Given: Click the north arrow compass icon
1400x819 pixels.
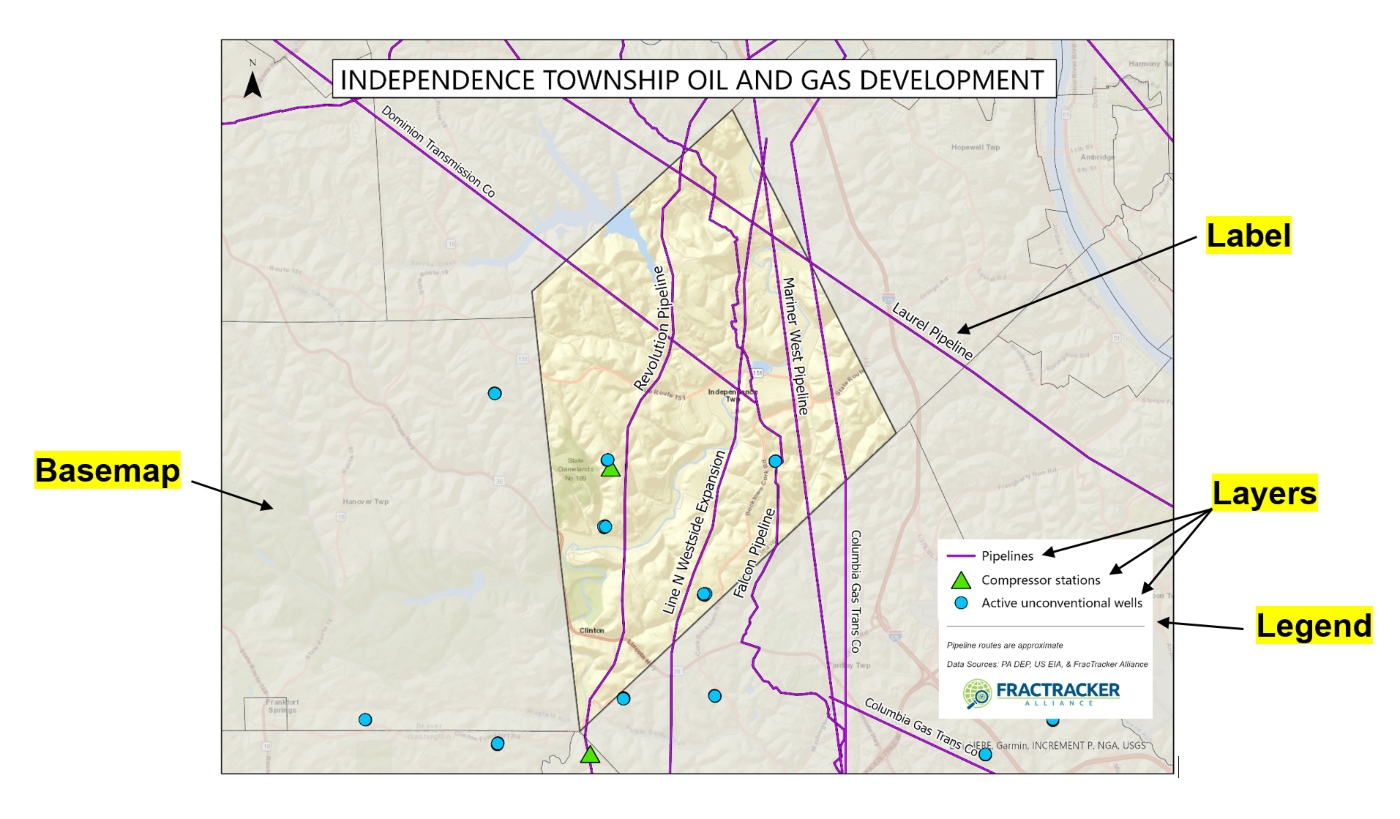Looking at the screenshot, I should point(253,80).
